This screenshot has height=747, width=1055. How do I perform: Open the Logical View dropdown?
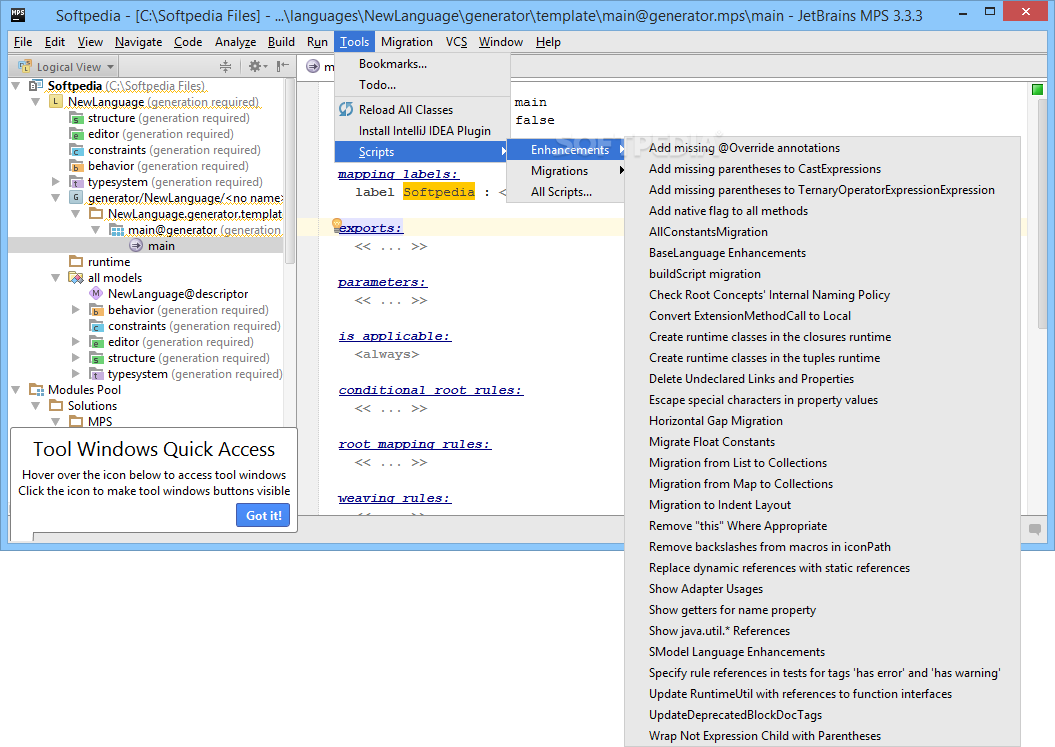(x=110, y=67)
